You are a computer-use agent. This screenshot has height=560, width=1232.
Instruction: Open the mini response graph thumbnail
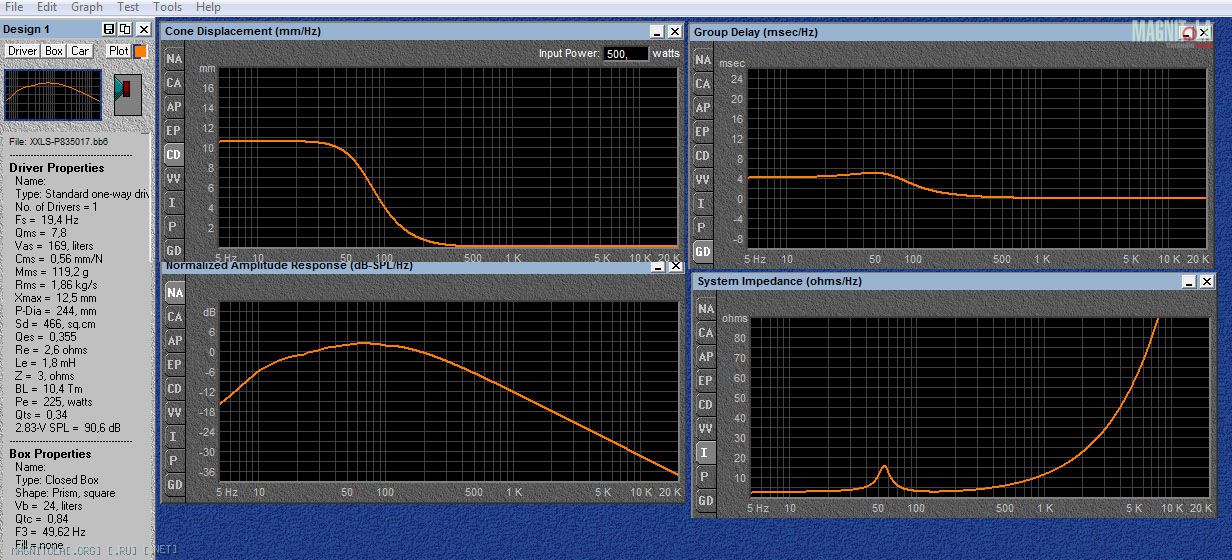click(x=53, y=95)
